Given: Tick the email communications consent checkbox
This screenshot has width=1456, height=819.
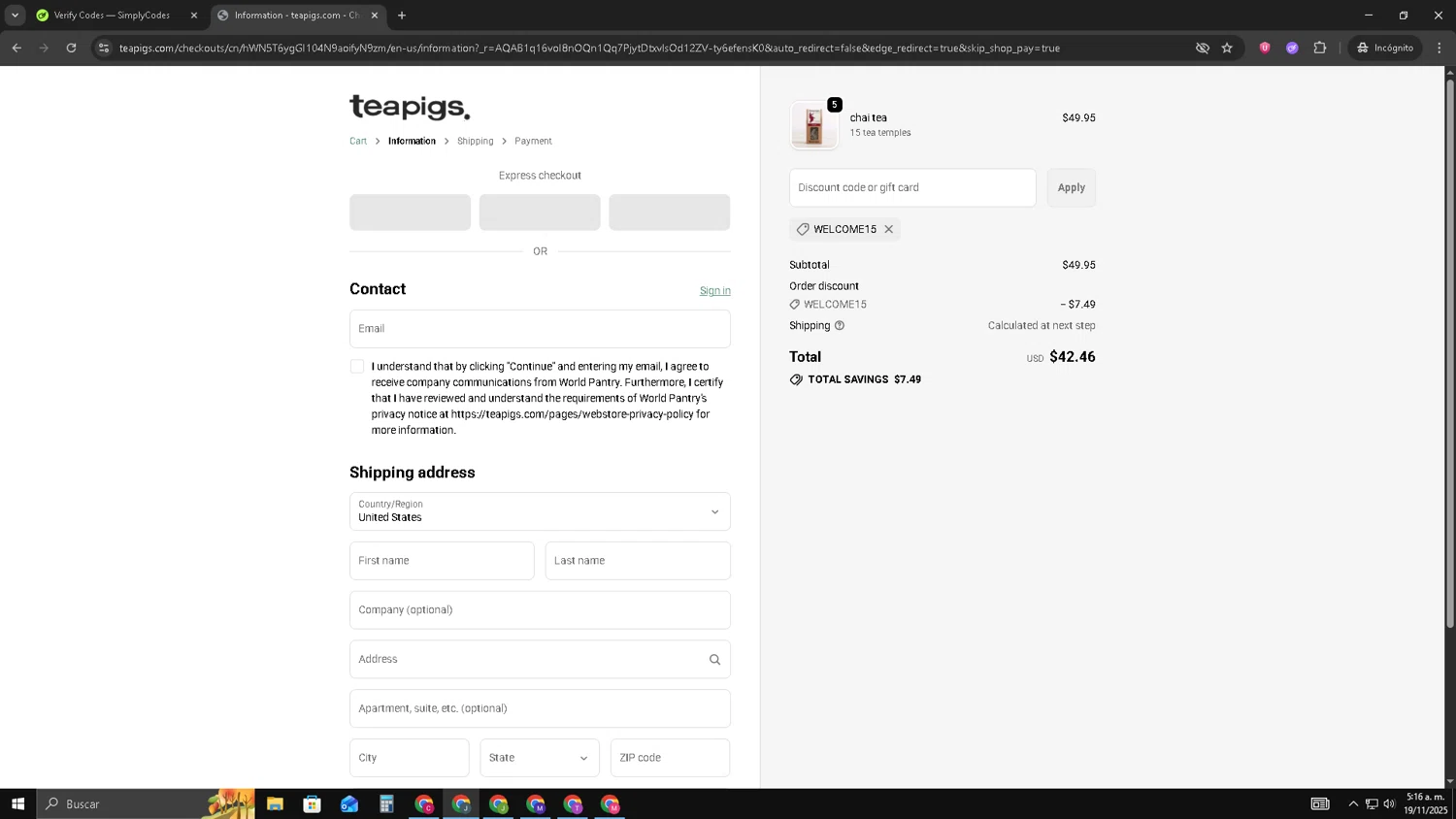Looking at the screenshot, I should [x=357, y=366].
